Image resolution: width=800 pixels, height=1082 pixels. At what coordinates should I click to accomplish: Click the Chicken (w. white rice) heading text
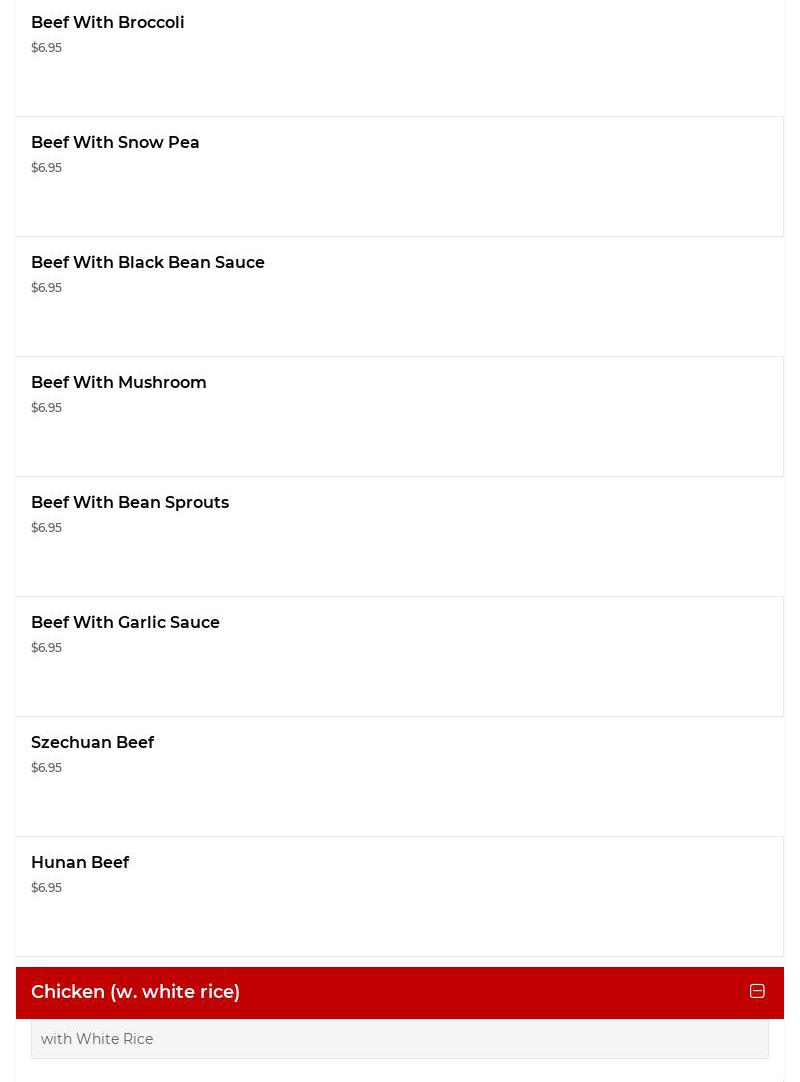pyautogui.click(x=135, y=992)
